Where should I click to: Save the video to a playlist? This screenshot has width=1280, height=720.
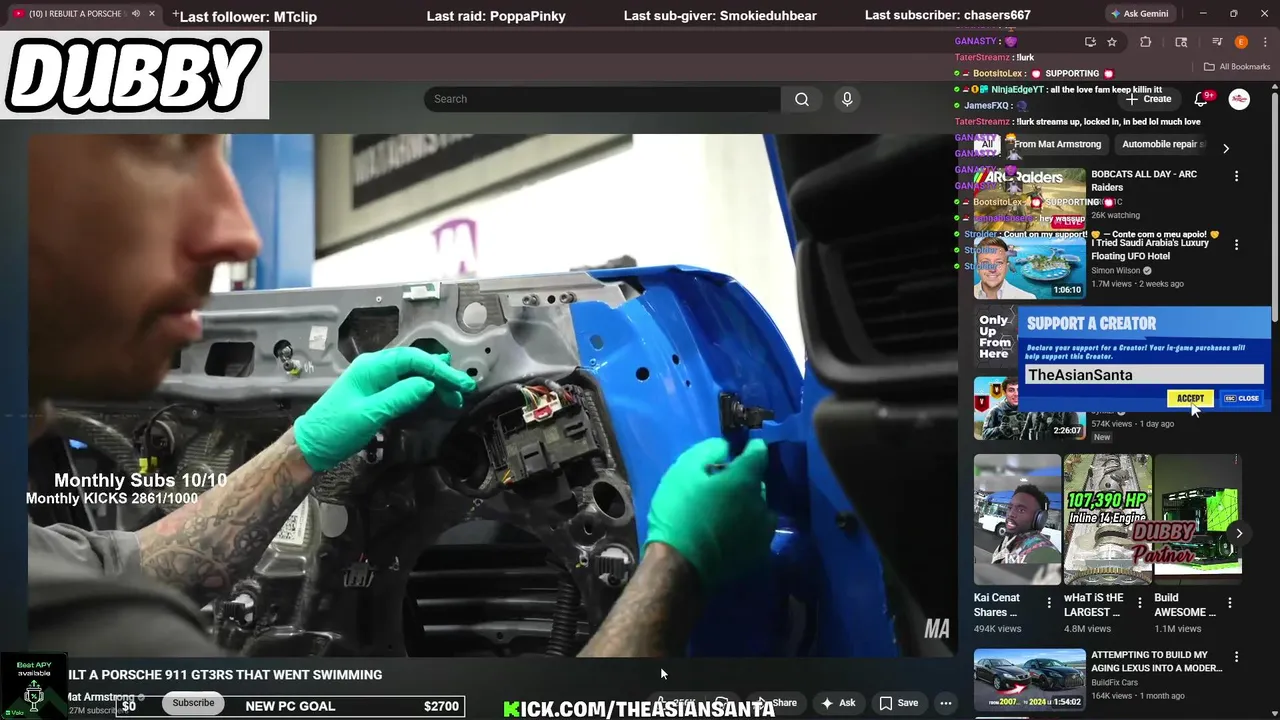(898, 703)
